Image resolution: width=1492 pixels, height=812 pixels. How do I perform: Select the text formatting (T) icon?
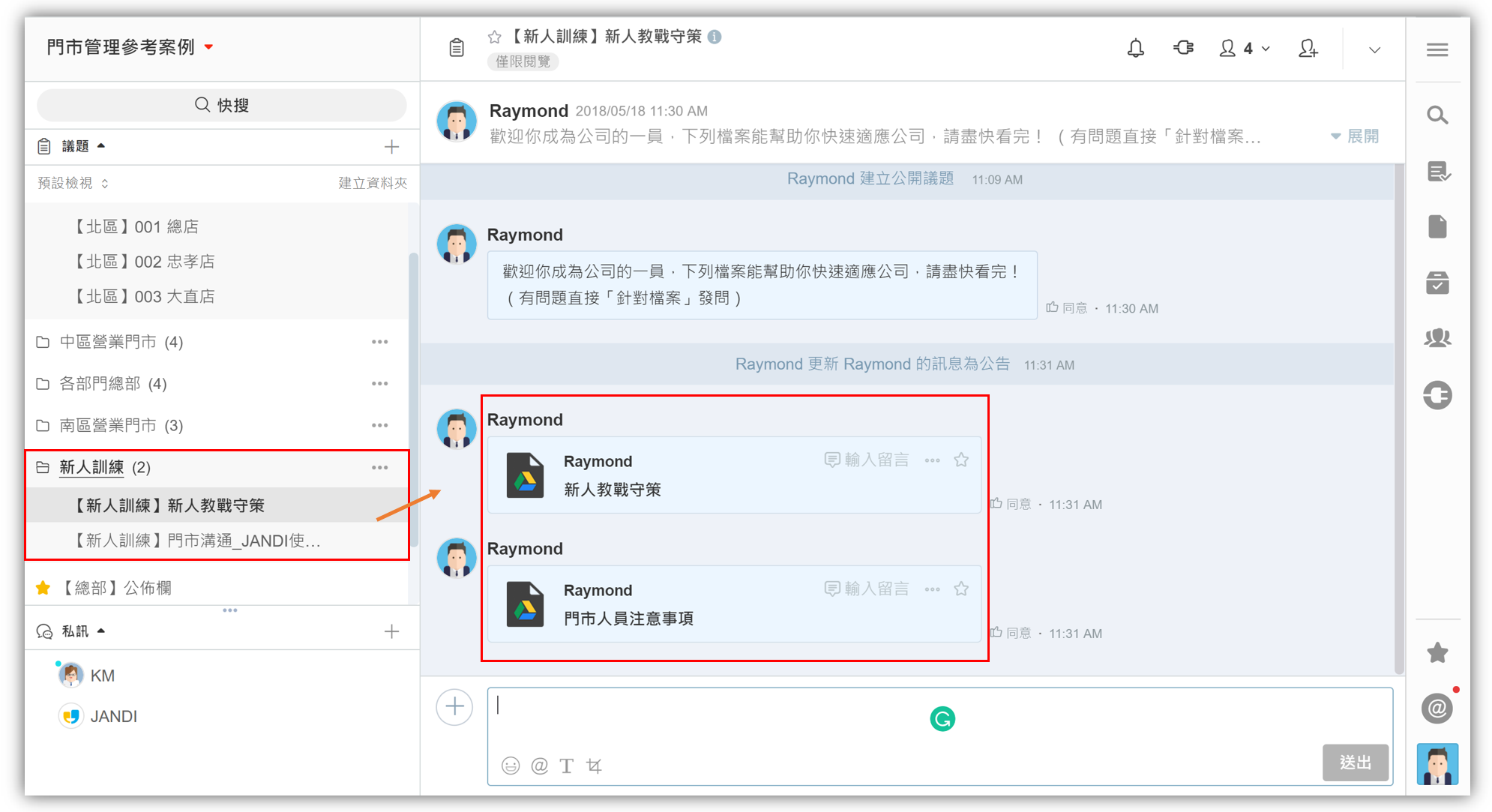pos(567,766)
